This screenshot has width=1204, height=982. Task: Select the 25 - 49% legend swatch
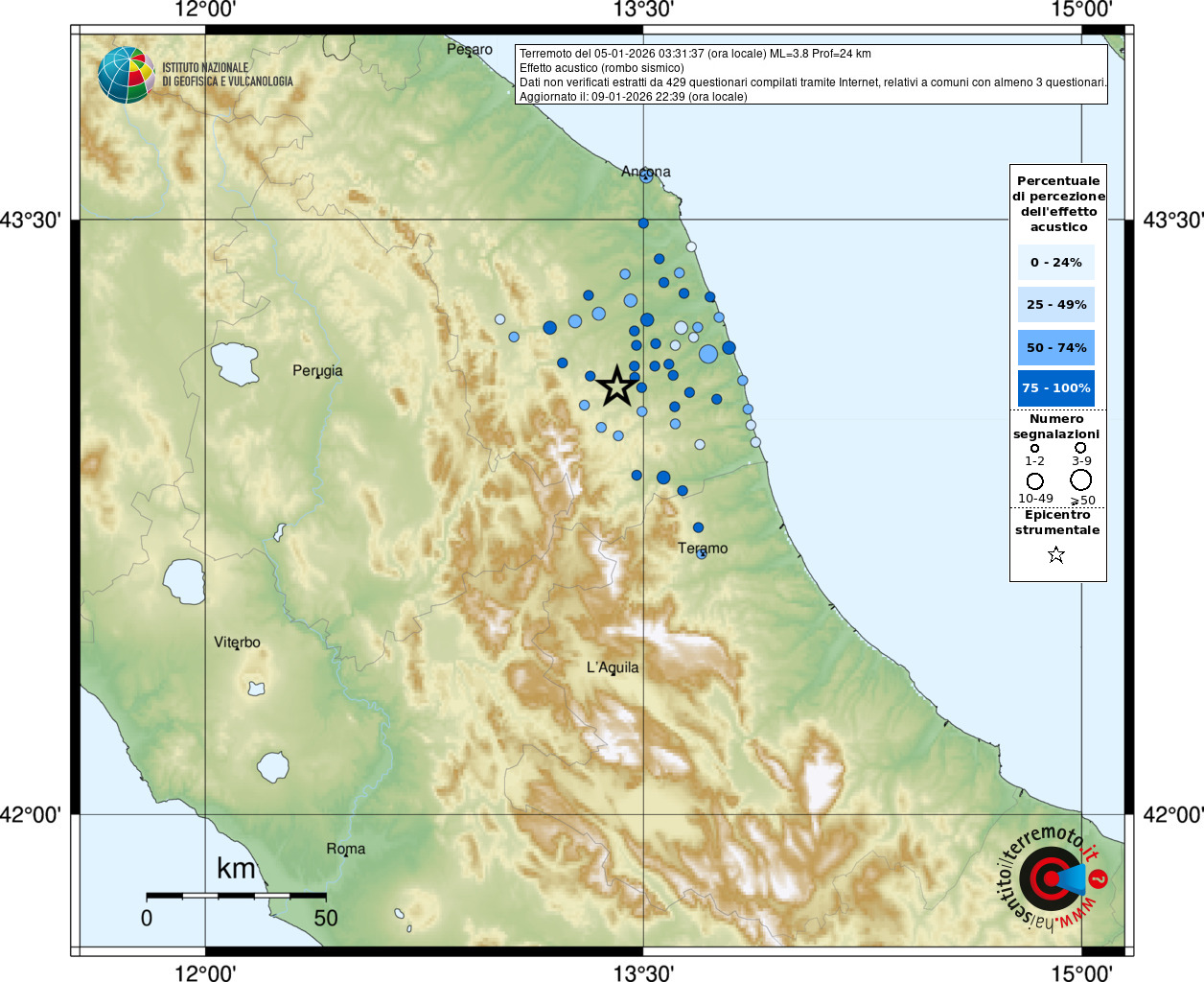click(1056, 304)
